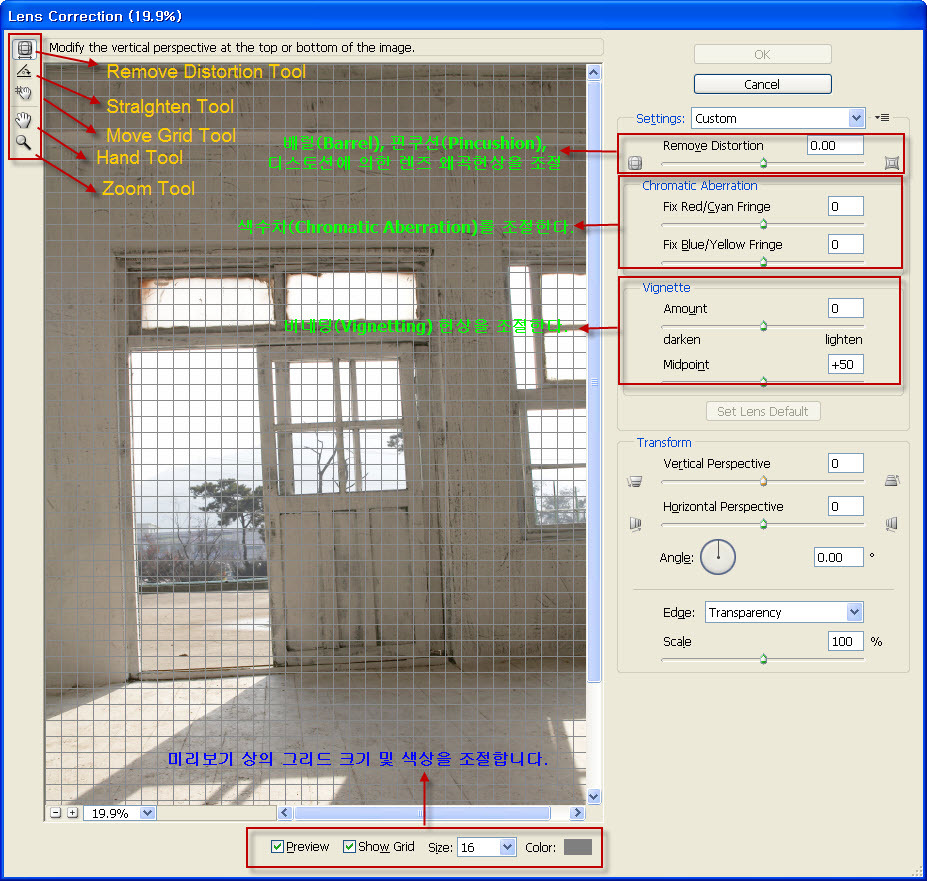
Task: Zoom out with the minus button
Action: point(55,813)
